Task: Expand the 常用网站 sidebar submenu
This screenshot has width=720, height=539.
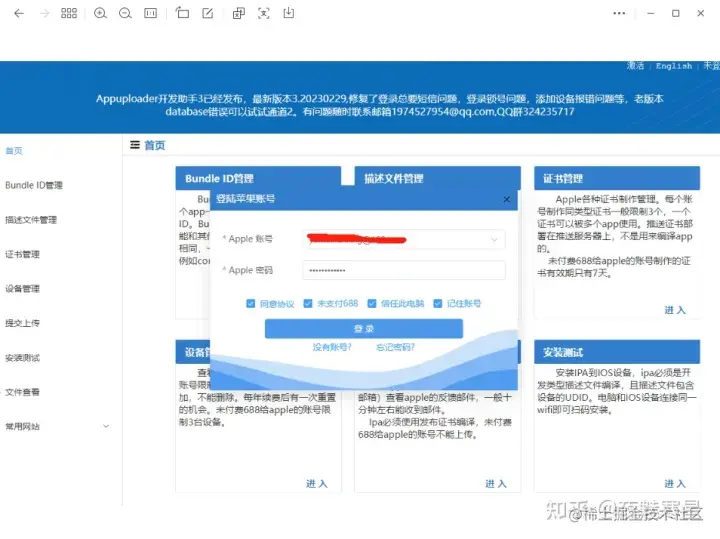Action: 106,427
